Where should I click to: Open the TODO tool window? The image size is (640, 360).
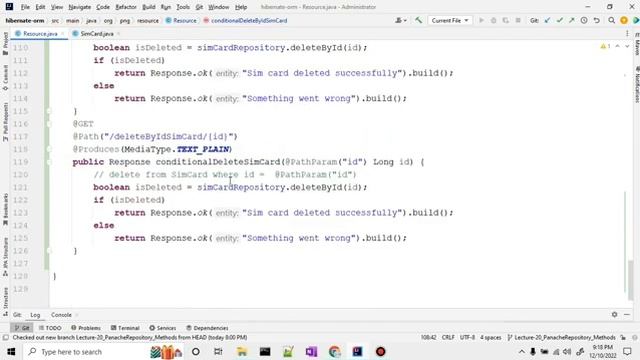pos(50,328)
